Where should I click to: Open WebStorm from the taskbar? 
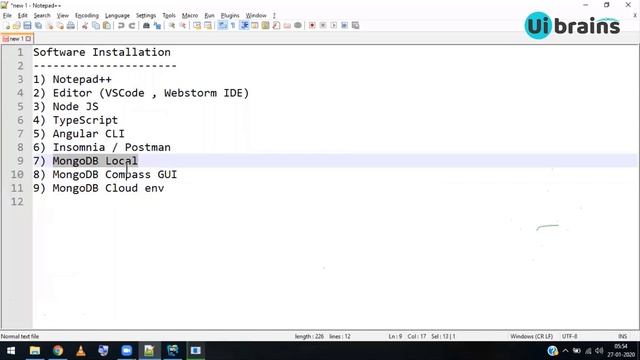tap(173, 351)
